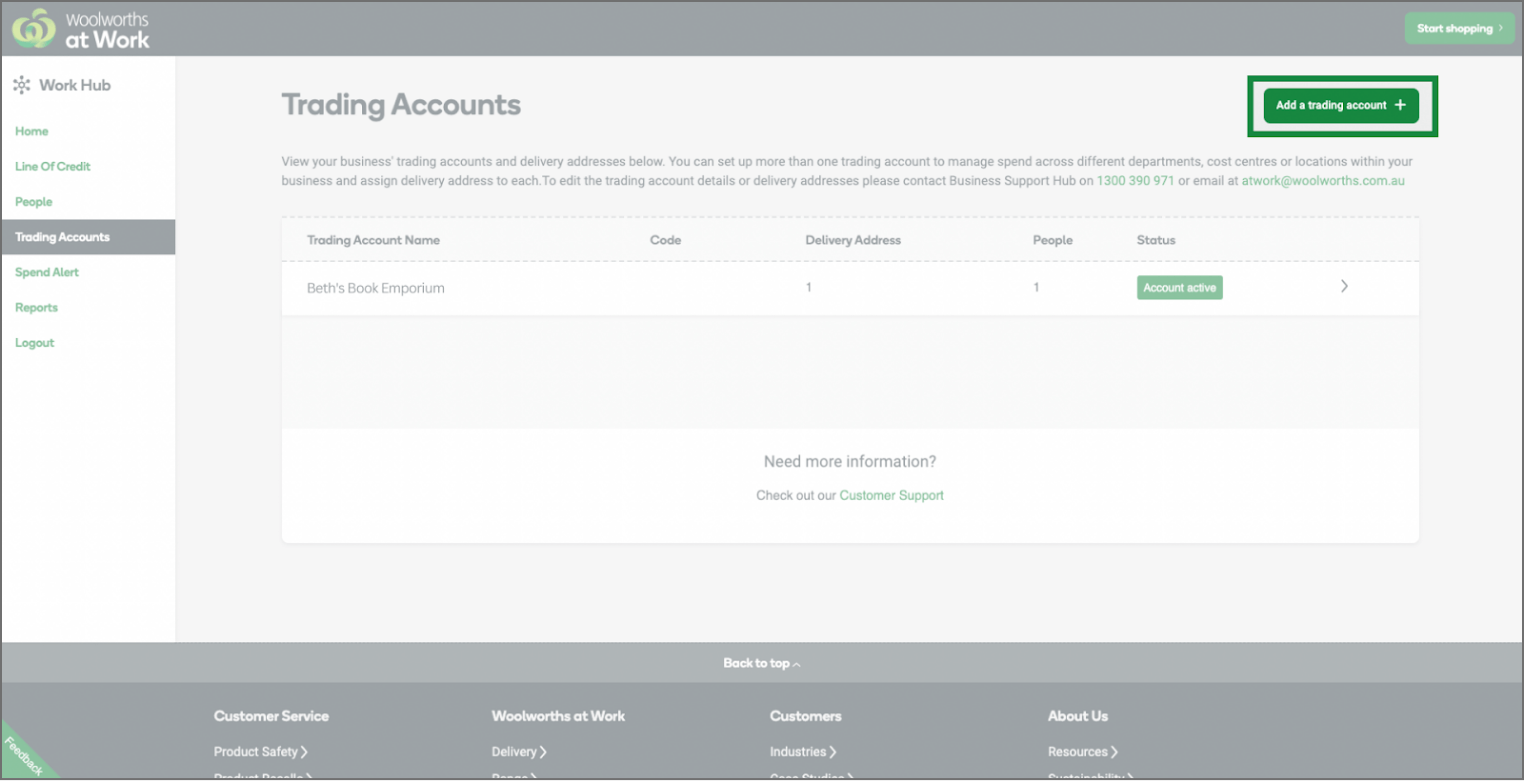Click the chevron next to Product Safety
The width and height of the screenshot is (1524, 781).
coord(307,751)
